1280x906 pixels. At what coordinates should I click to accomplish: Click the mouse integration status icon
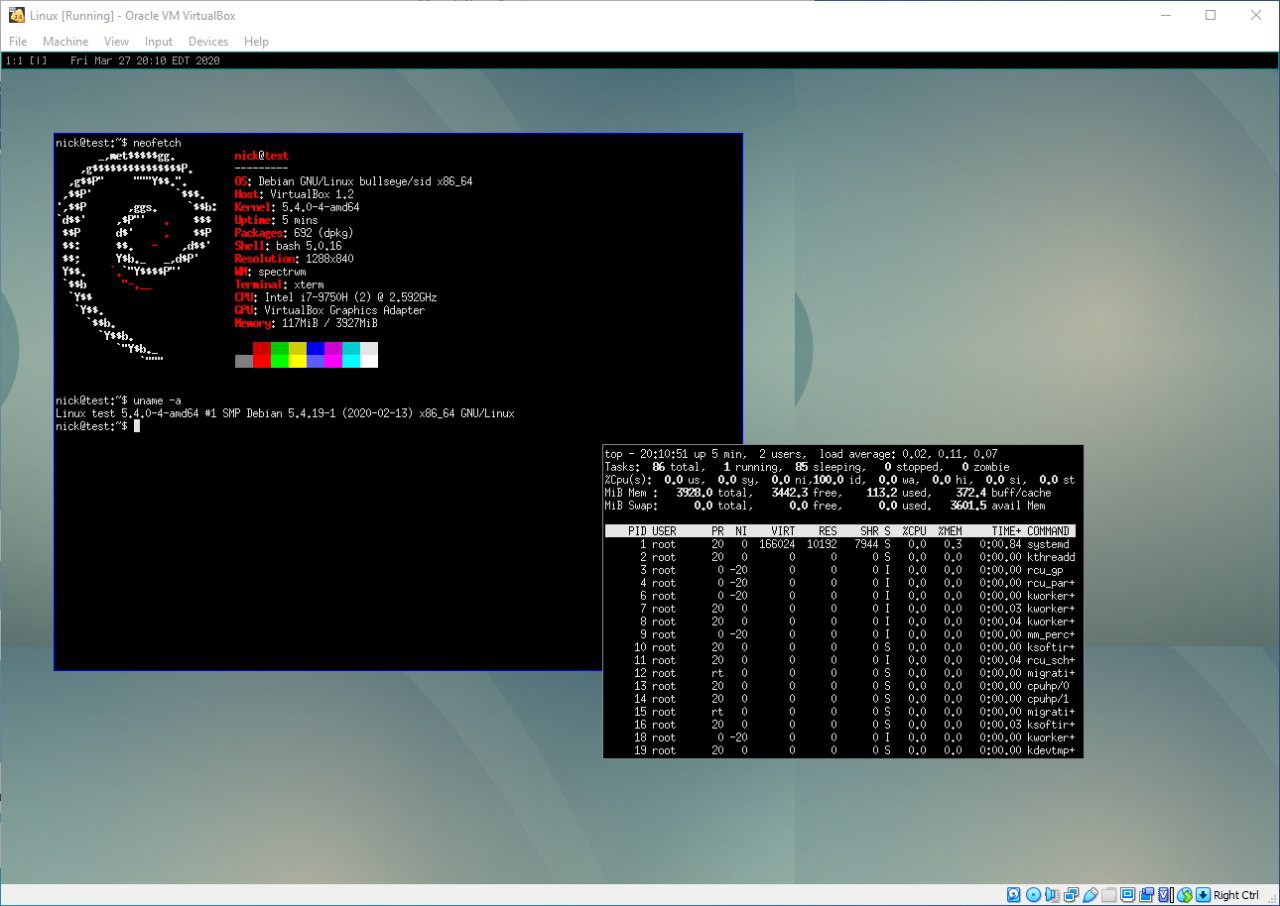(1185, 894)
